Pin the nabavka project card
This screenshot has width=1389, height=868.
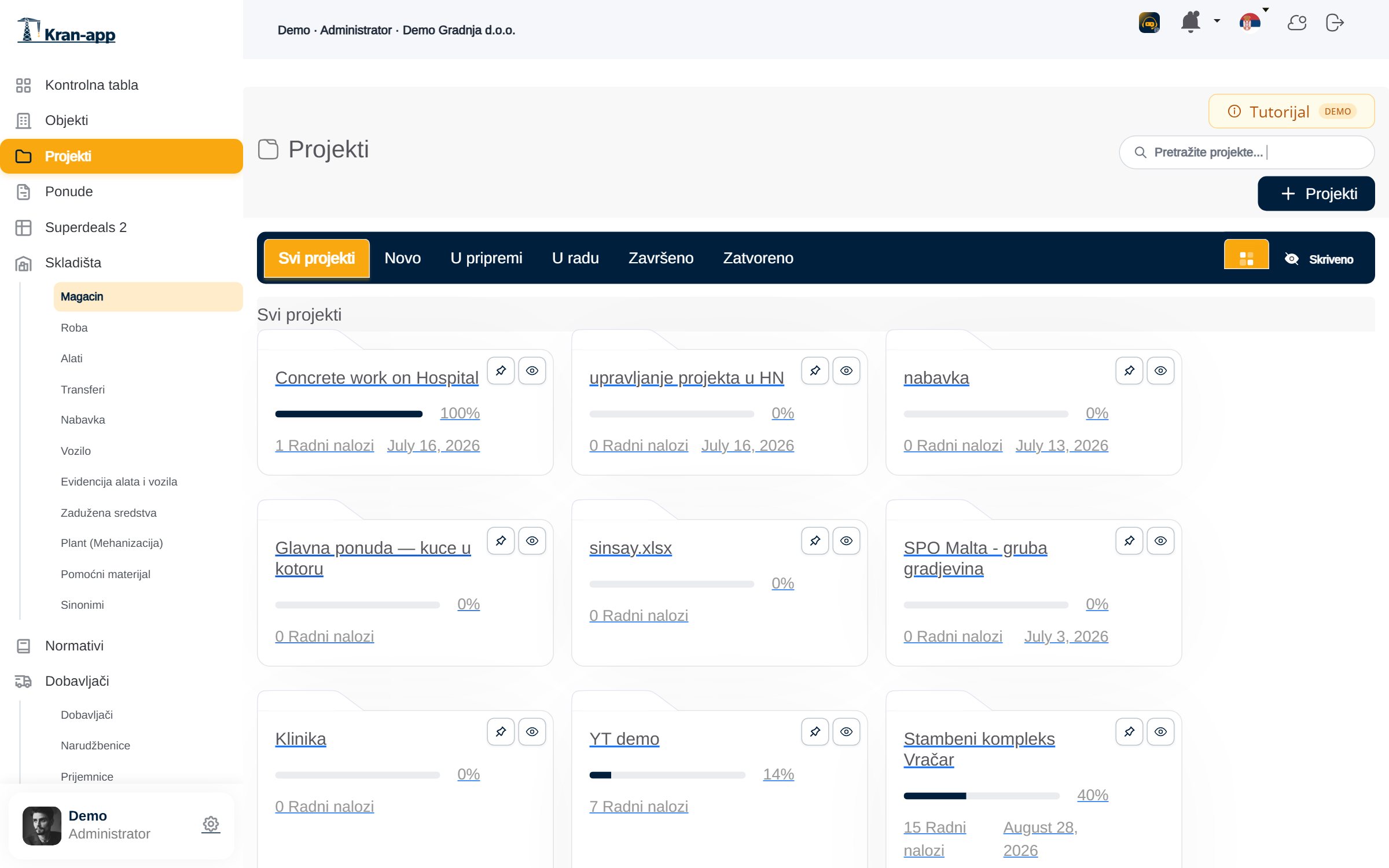click(x=1129, y=370)
